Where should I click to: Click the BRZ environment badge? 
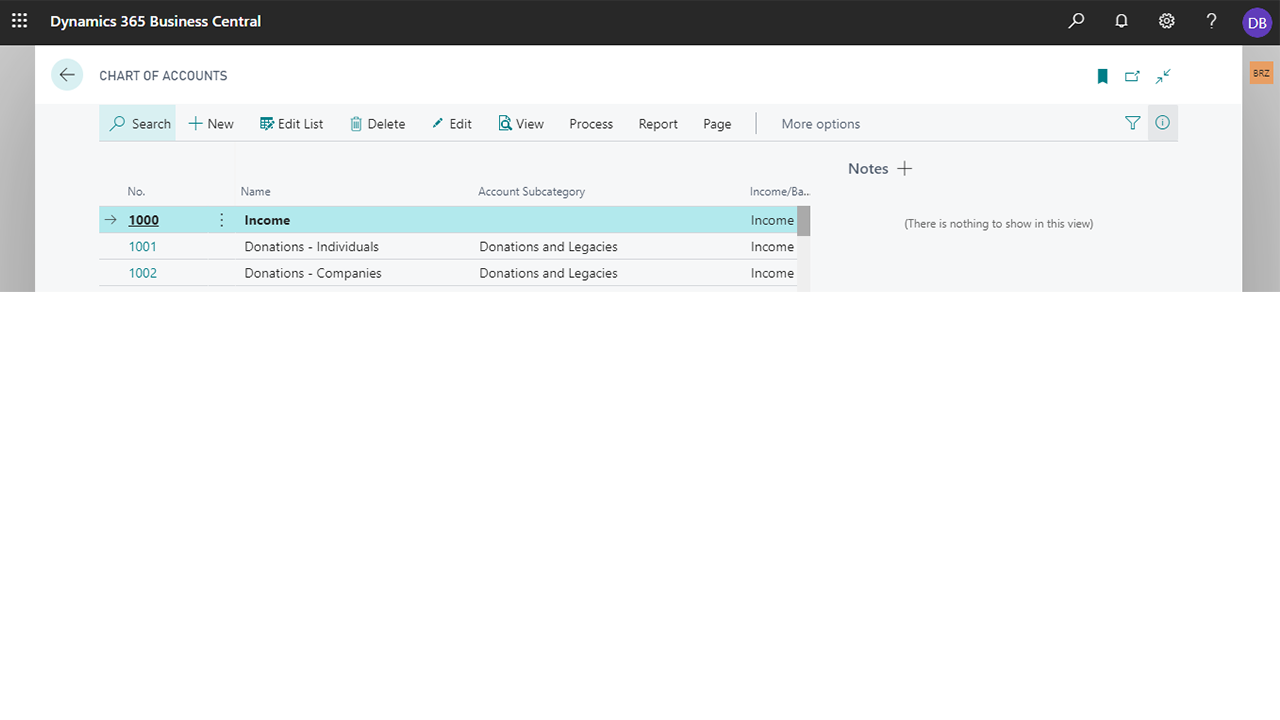click(x=1261, y=73)
